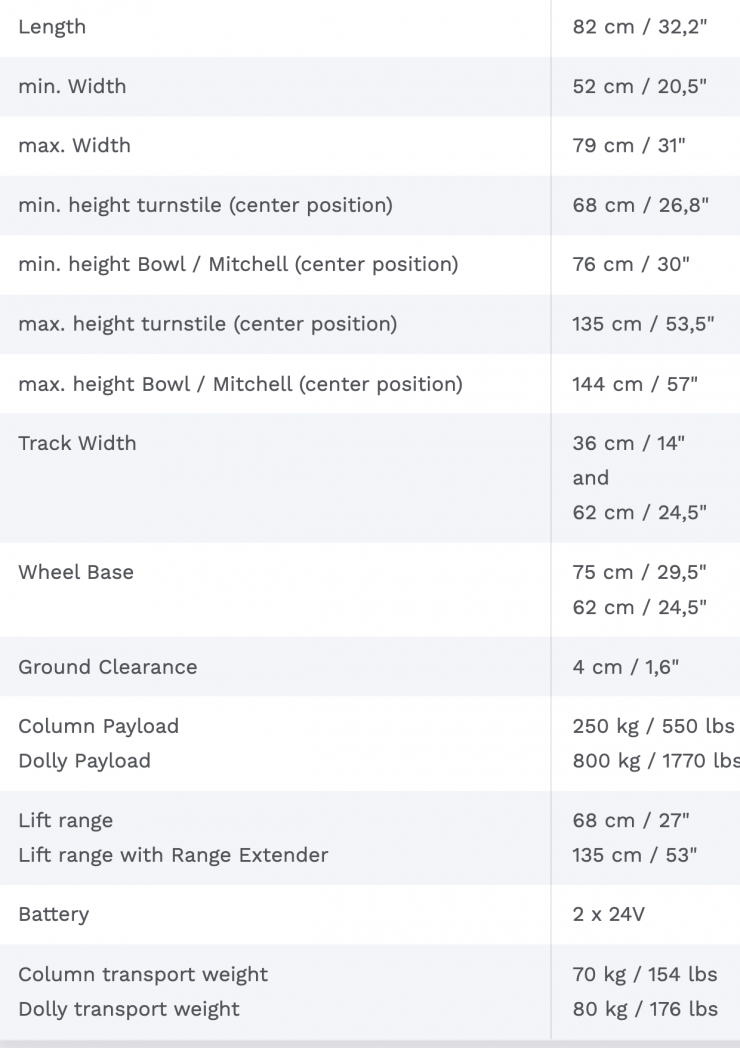This screenshot has height=1048, width=740.
Task: Click the min. height Bowl / Mitchell label
Action: click(238, 264)
